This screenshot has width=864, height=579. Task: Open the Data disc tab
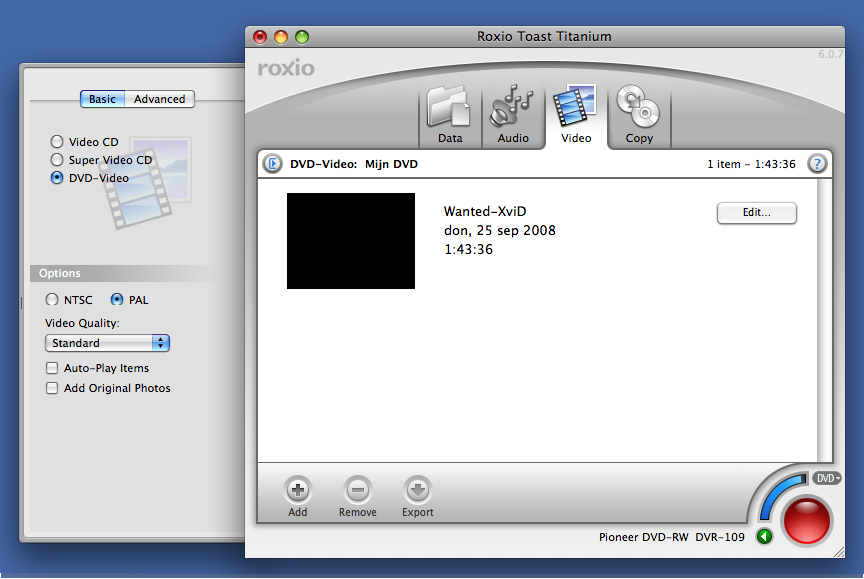click(x=450, y=116)
